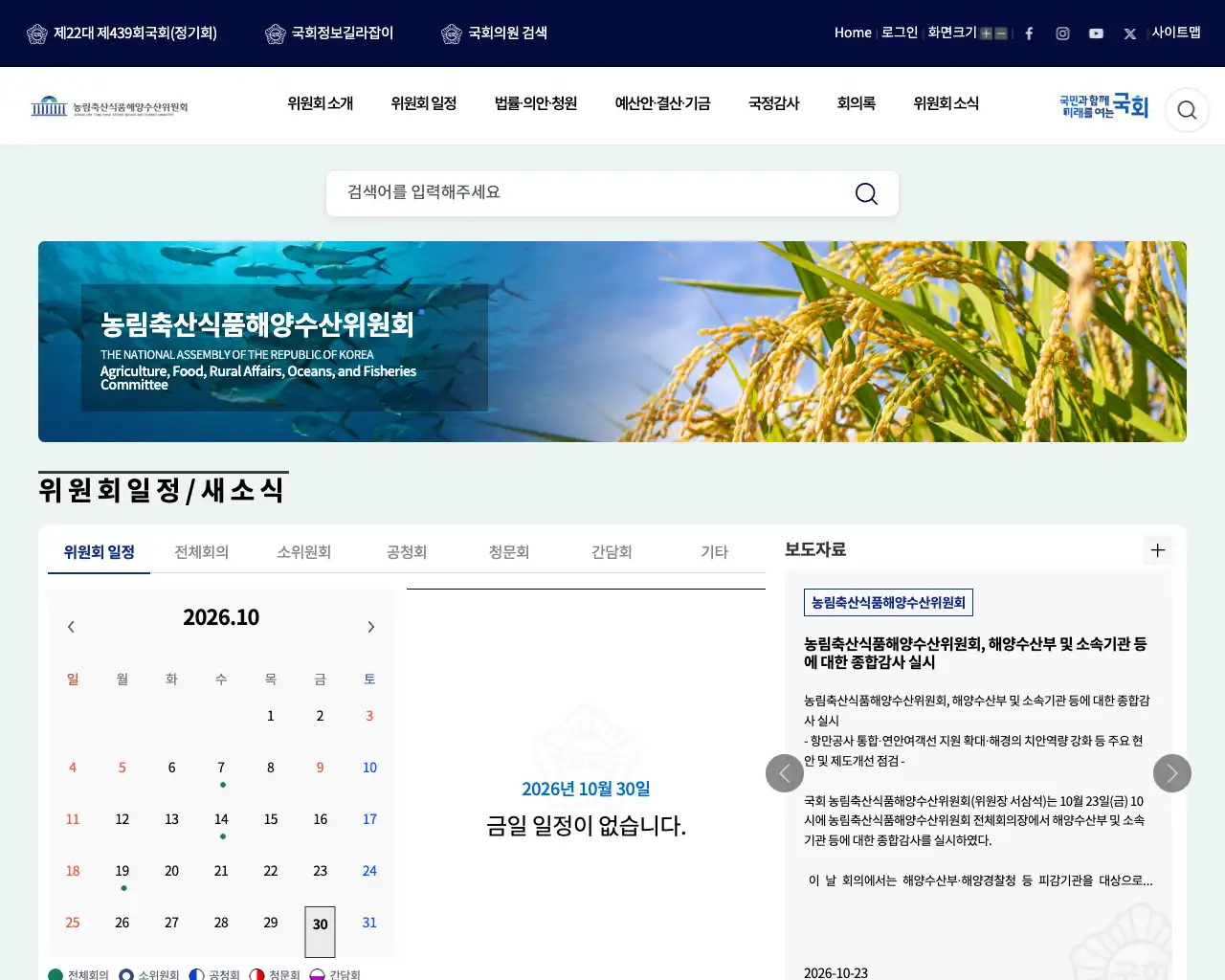Show previous press release slide
The image size is (1225, 980).
[x=785, y=773]
